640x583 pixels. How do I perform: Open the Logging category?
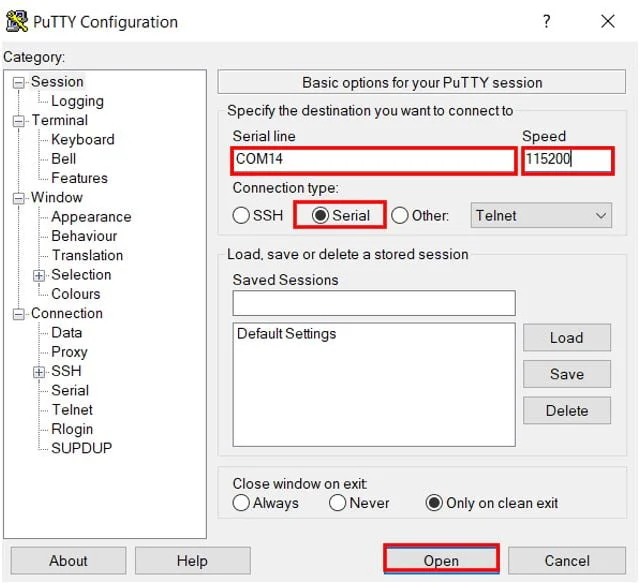pyautogui.click(x=78, y=101)
